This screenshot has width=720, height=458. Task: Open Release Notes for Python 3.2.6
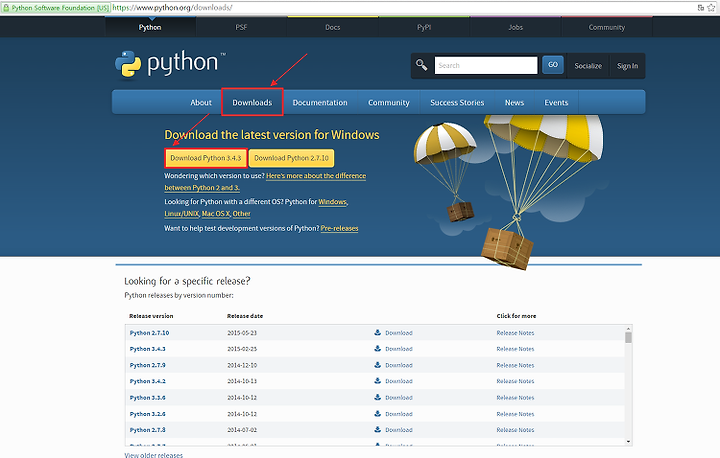click(515, 414)
